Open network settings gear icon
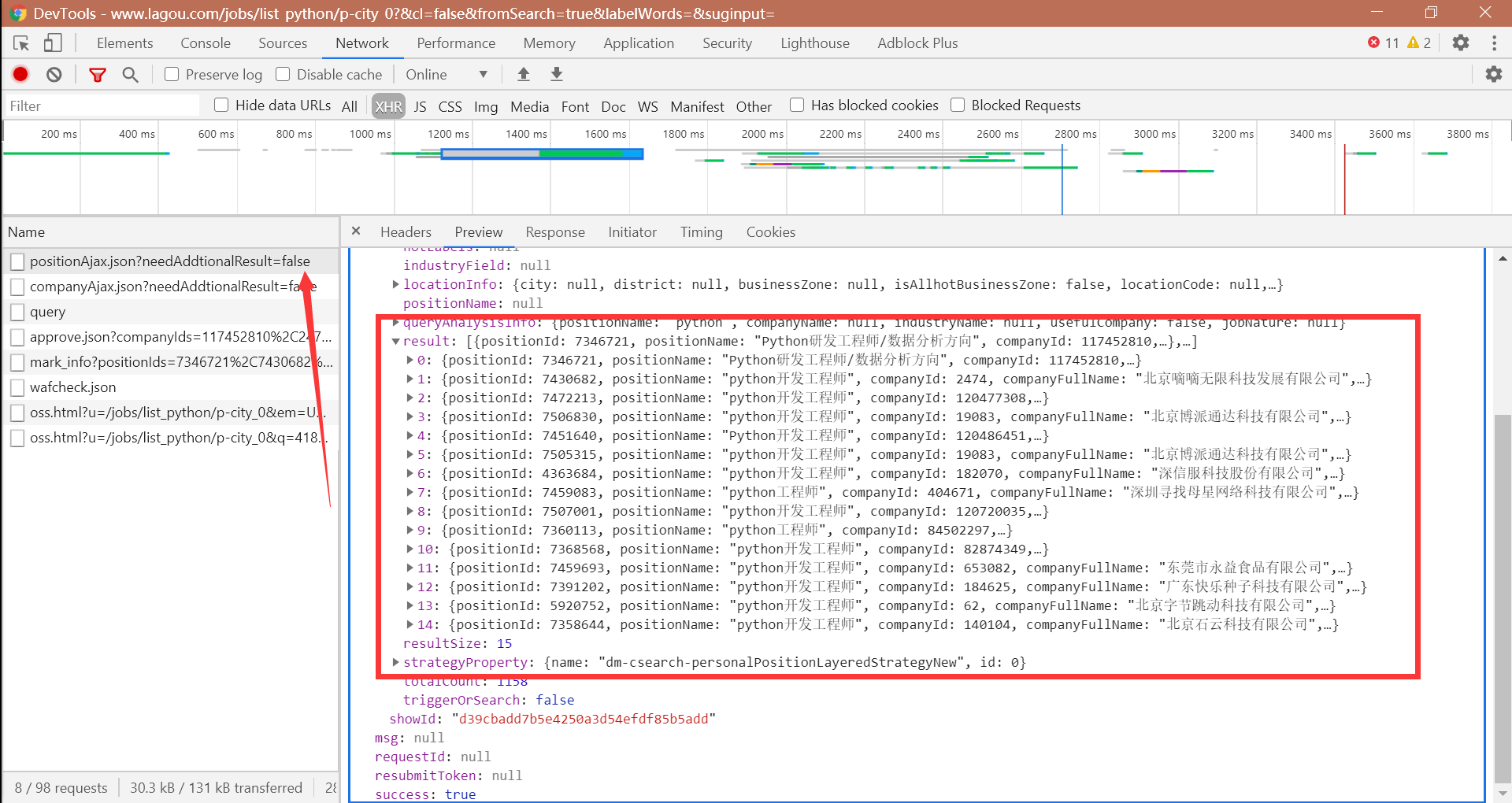This screenshot has width=1512, height=803. coord(1493,75)
